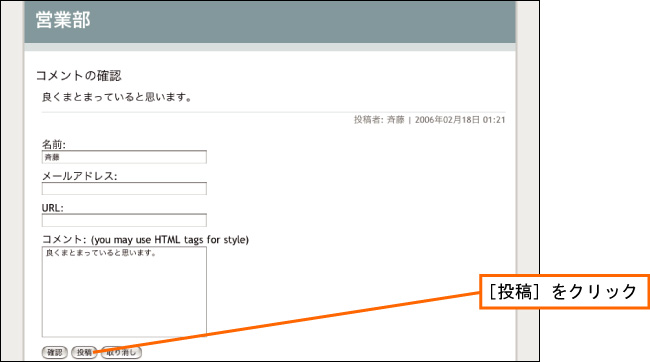This screenshot has height=362, width=650.
Task: Focus the 名前 input field
Action: [x=124, y=157]
